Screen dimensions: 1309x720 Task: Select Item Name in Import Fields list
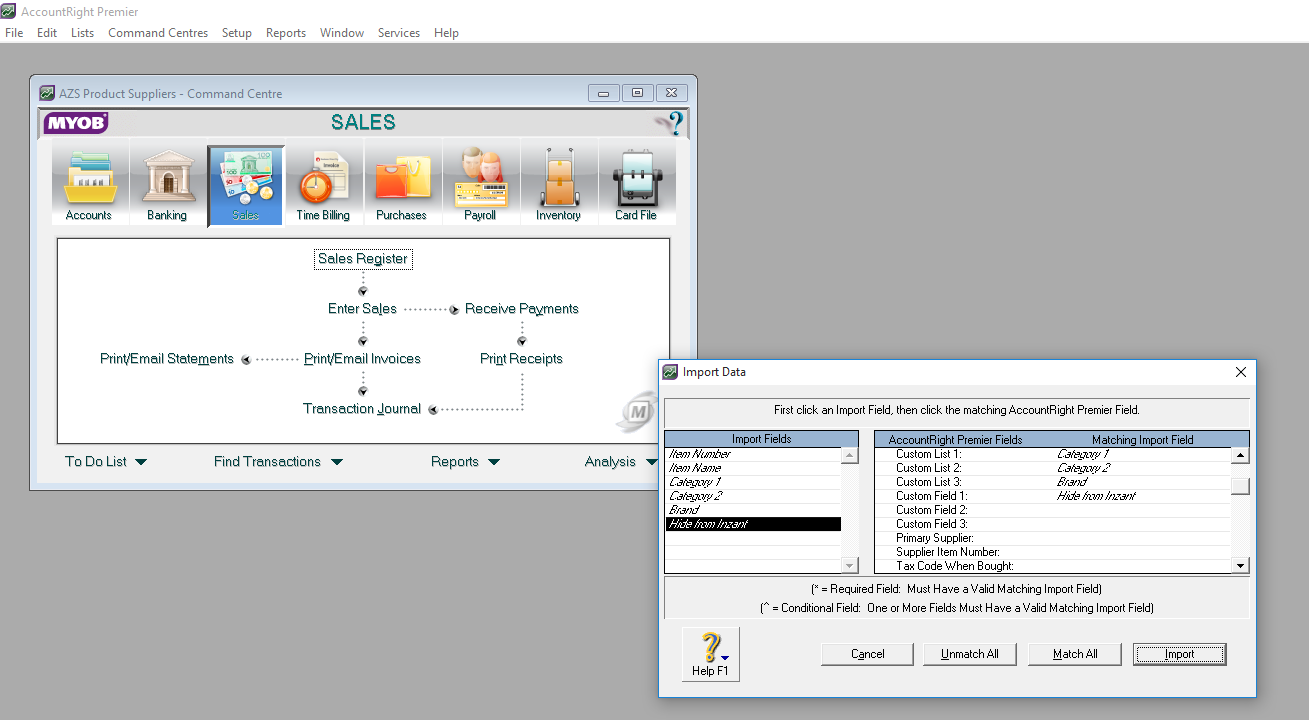coord(753,468)
